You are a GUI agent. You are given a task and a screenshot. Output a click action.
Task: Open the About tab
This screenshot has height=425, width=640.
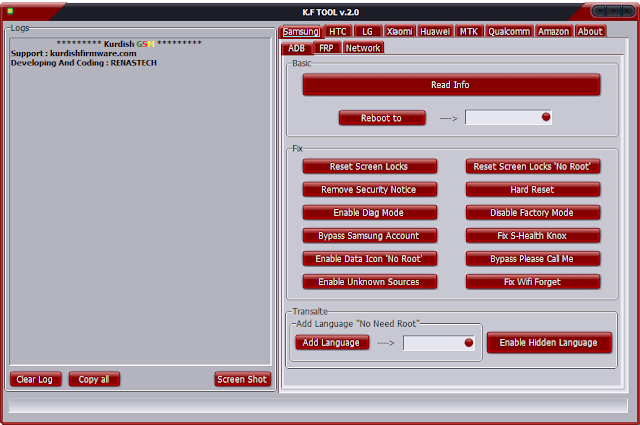point(590,31)
